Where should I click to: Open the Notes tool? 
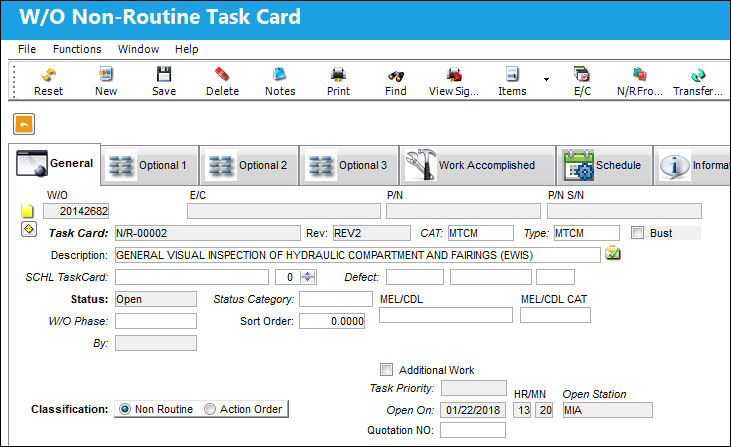[x=280, y=81]
